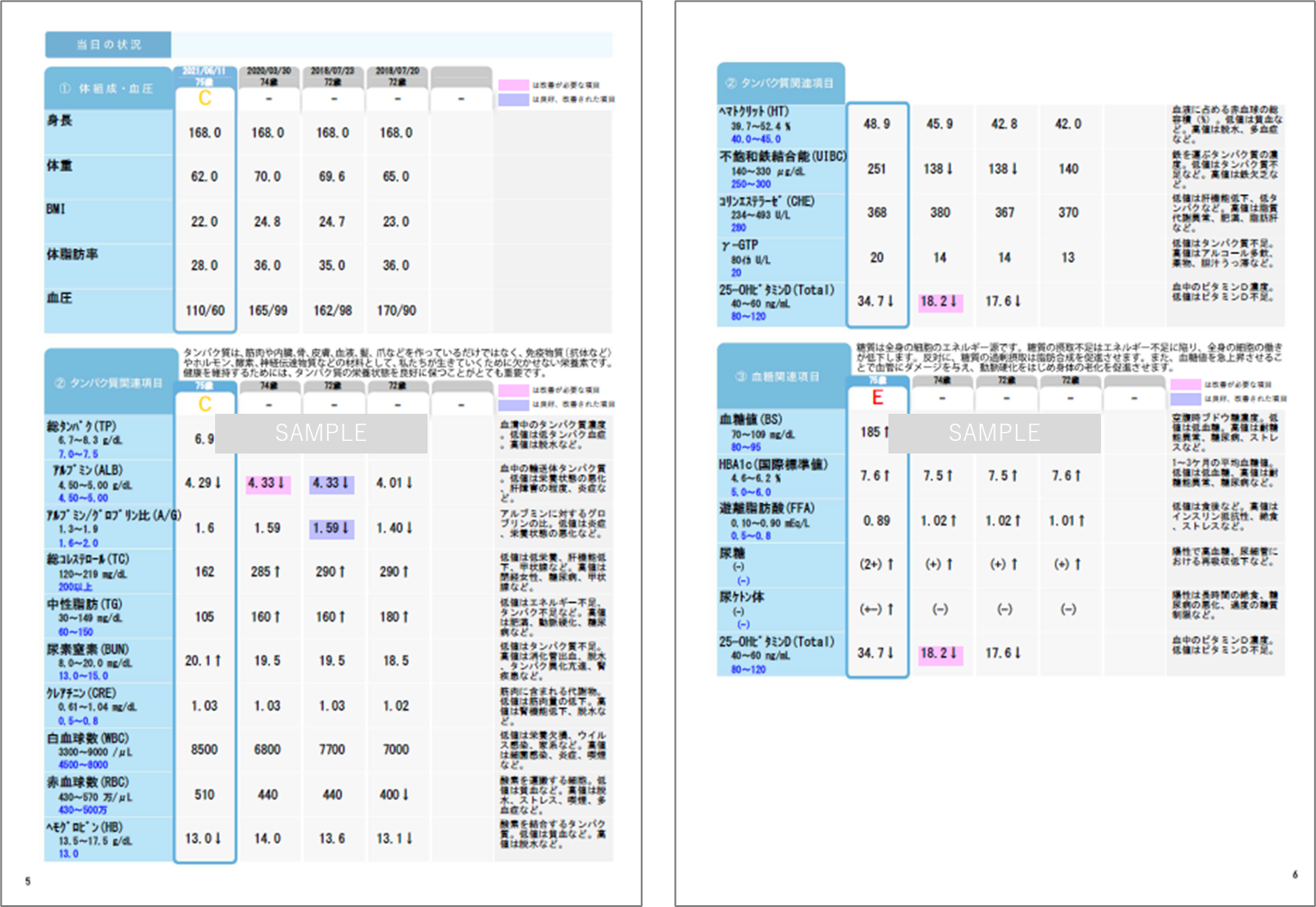Select the BMI row label
This screenshot has height=907, width=1316.
pyautogui.click(x=56, y=209)
